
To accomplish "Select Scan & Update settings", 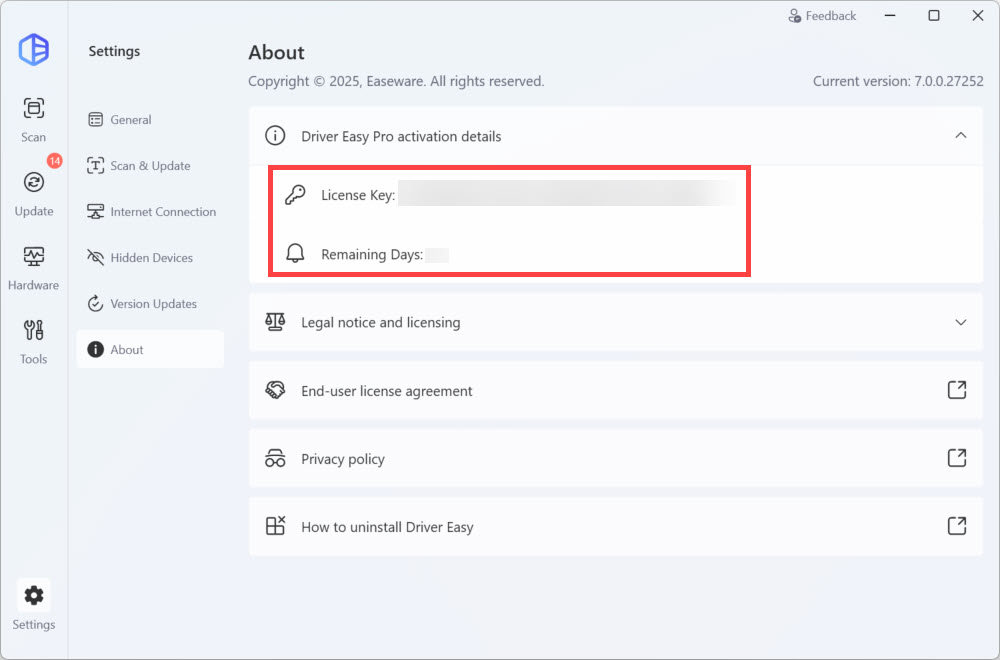I will [x=151, y=166].
